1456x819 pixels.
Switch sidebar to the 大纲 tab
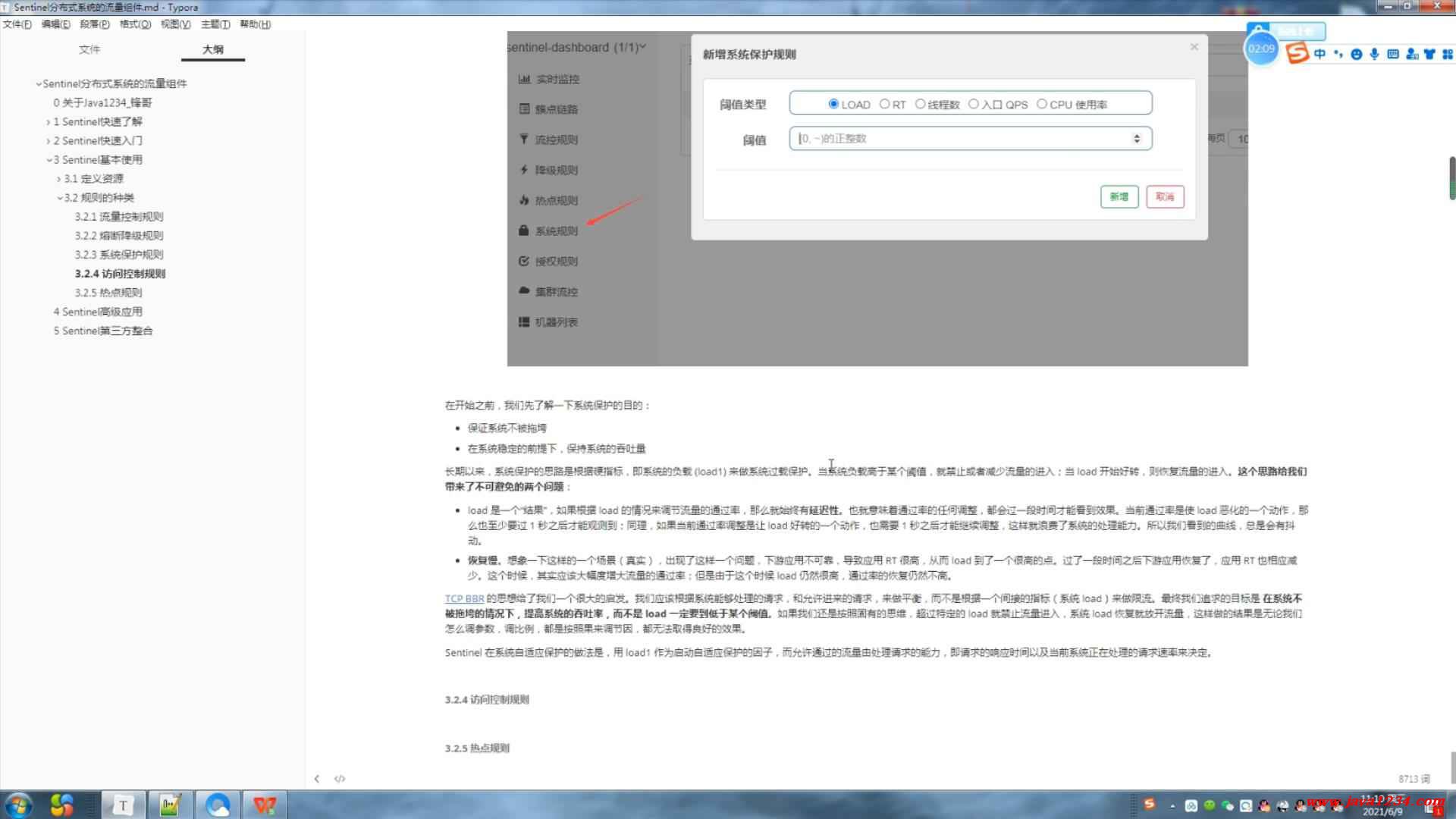(213, 49)
